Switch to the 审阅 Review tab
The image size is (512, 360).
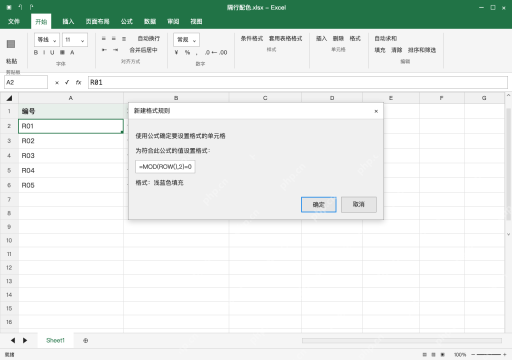click(x=173, y=21)
